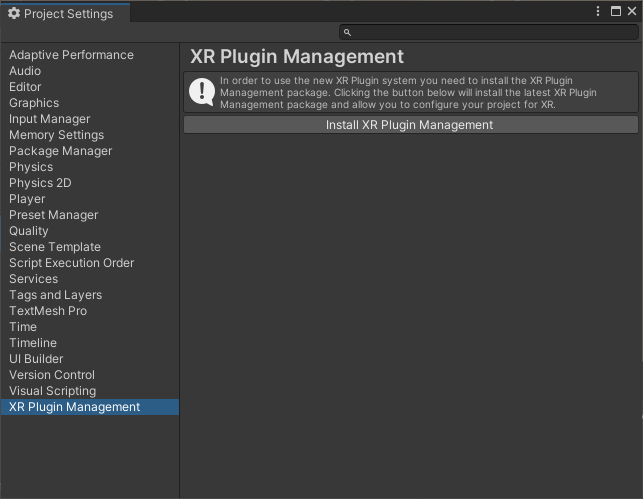This screenshot has height=499, width=643.
Task: Switch to the Player settings
Action: [27, 199]
